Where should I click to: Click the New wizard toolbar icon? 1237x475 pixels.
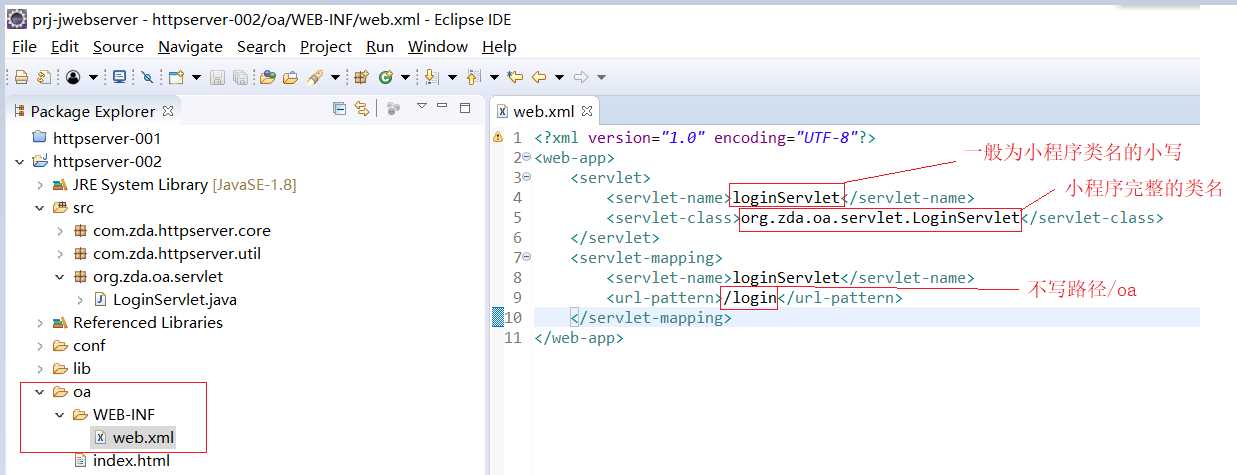[176, 77]
